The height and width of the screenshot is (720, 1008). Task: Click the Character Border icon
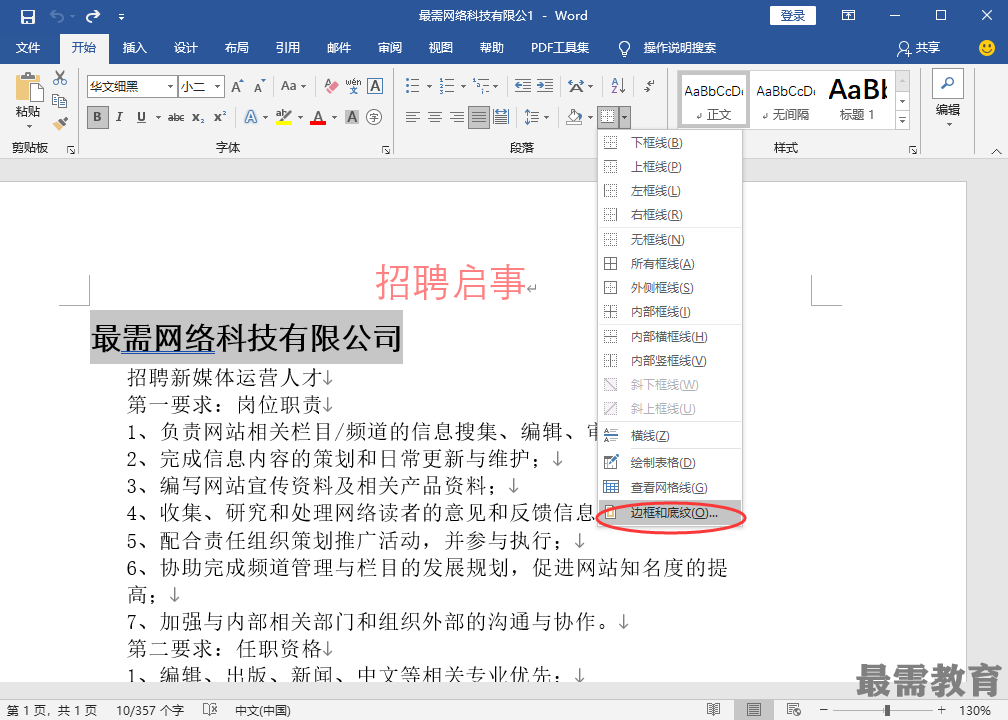coord(375,86)
